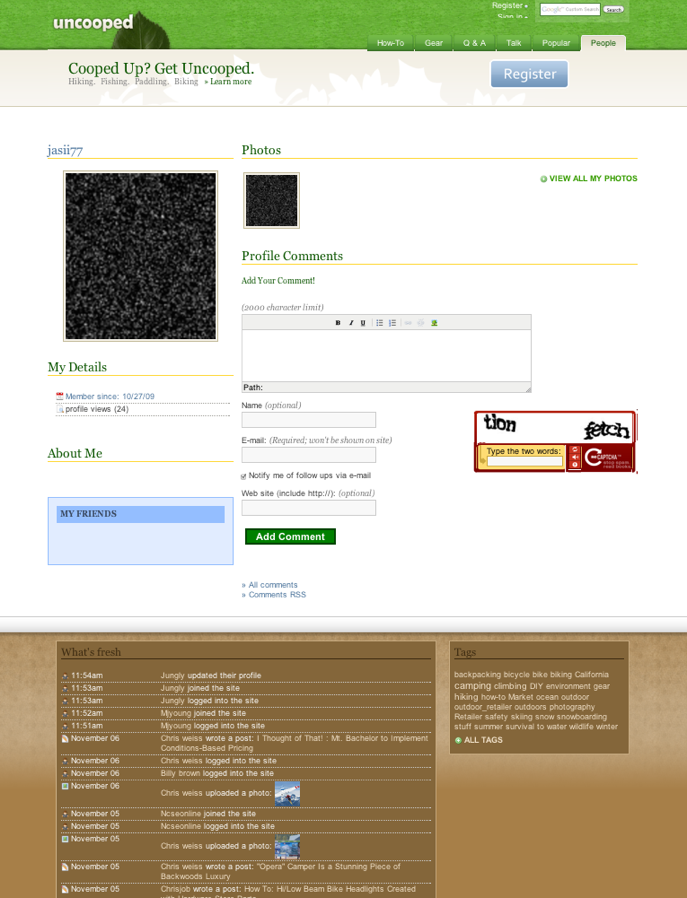Click the snowboarding tag
687x898 pixels.
(582, 717)
